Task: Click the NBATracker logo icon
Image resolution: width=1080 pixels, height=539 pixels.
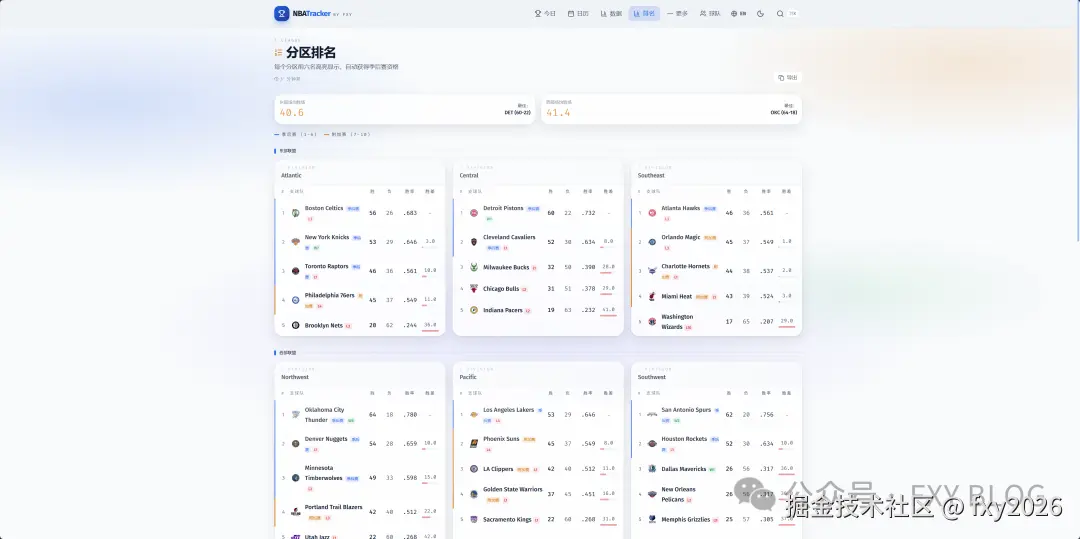Action: coord(282,14)
